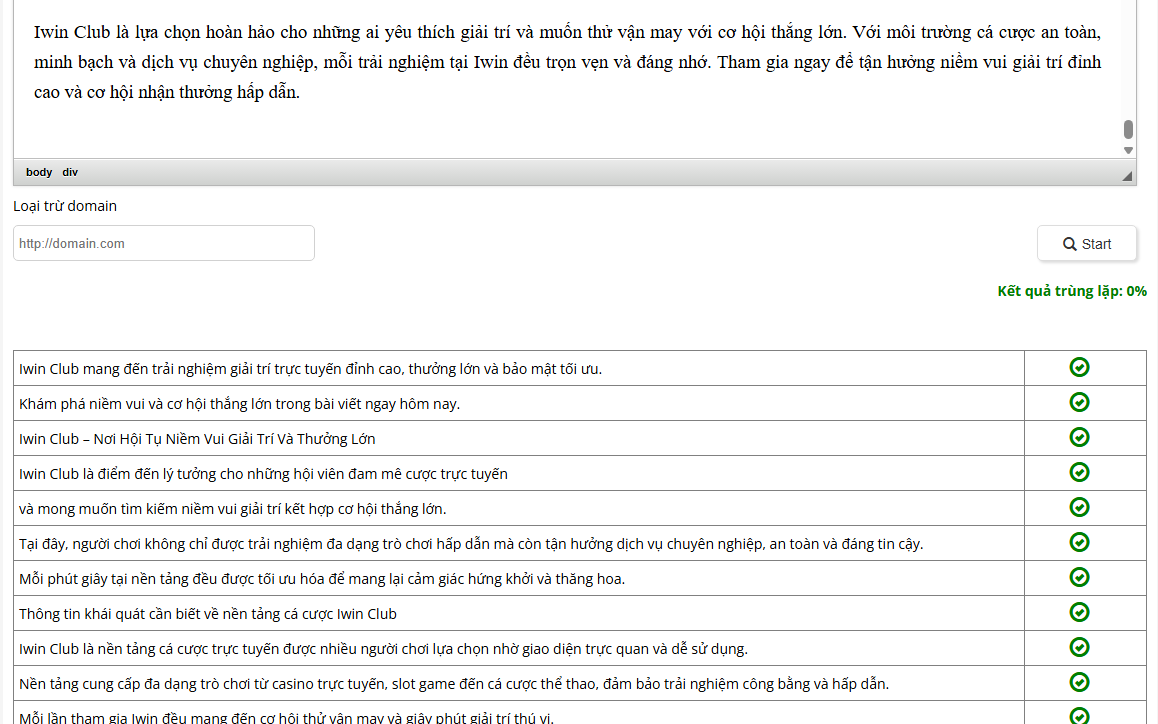The image size is (1158, 724).
Task: Click check mark next to 'điểm đến lý tưởng' row
Action: pos(1079,472)
